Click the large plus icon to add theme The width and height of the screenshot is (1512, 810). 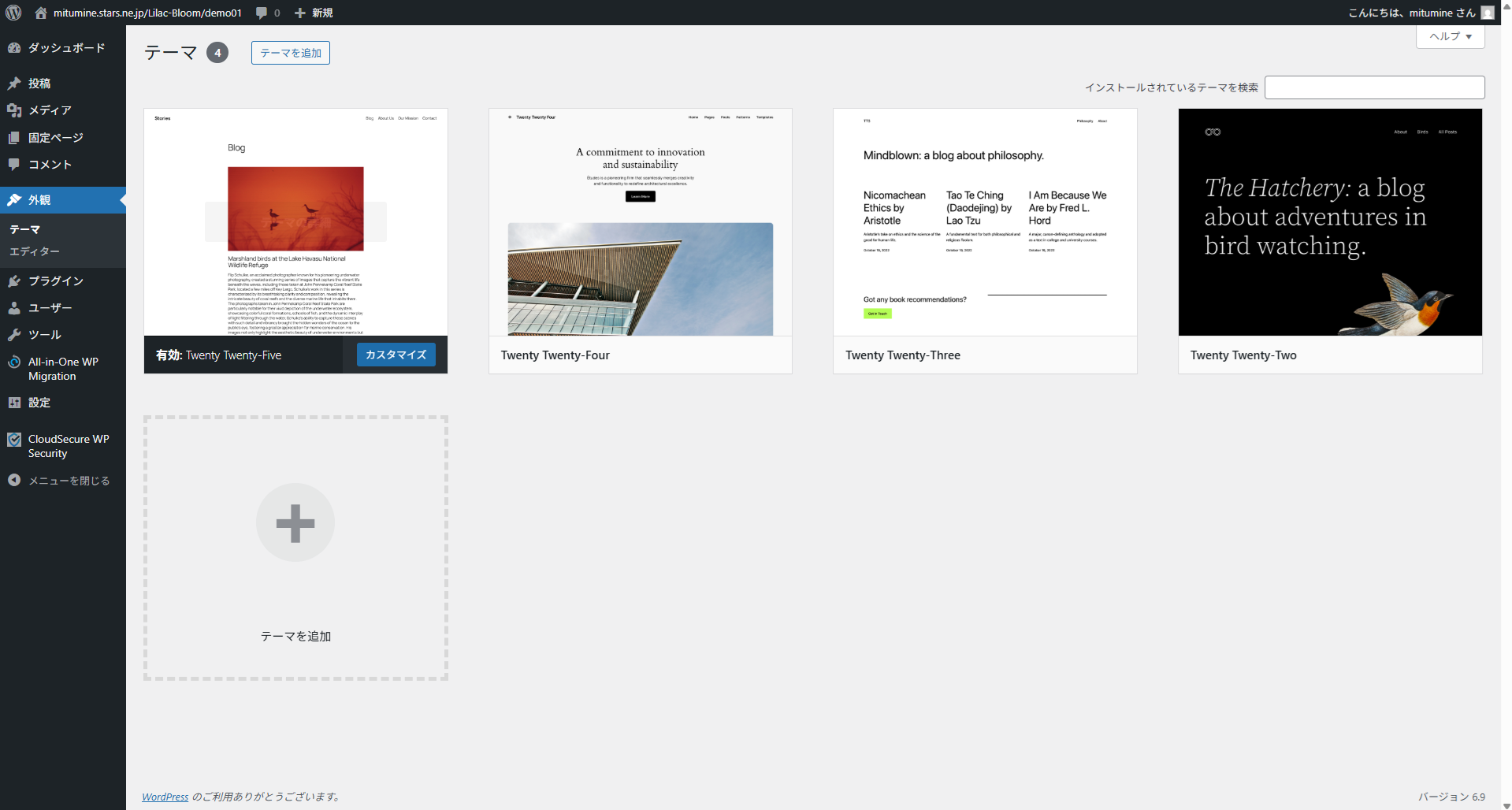click(x=295, y=523)
